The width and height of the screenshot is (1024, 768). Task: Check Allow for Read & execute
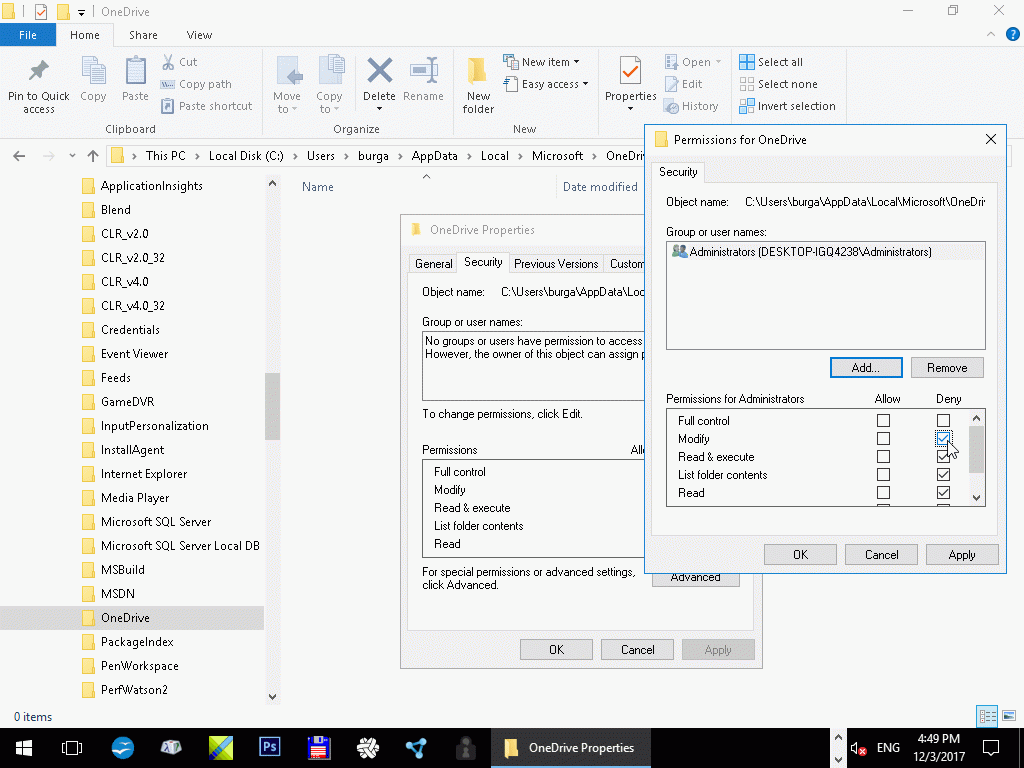tap(883, 456)
